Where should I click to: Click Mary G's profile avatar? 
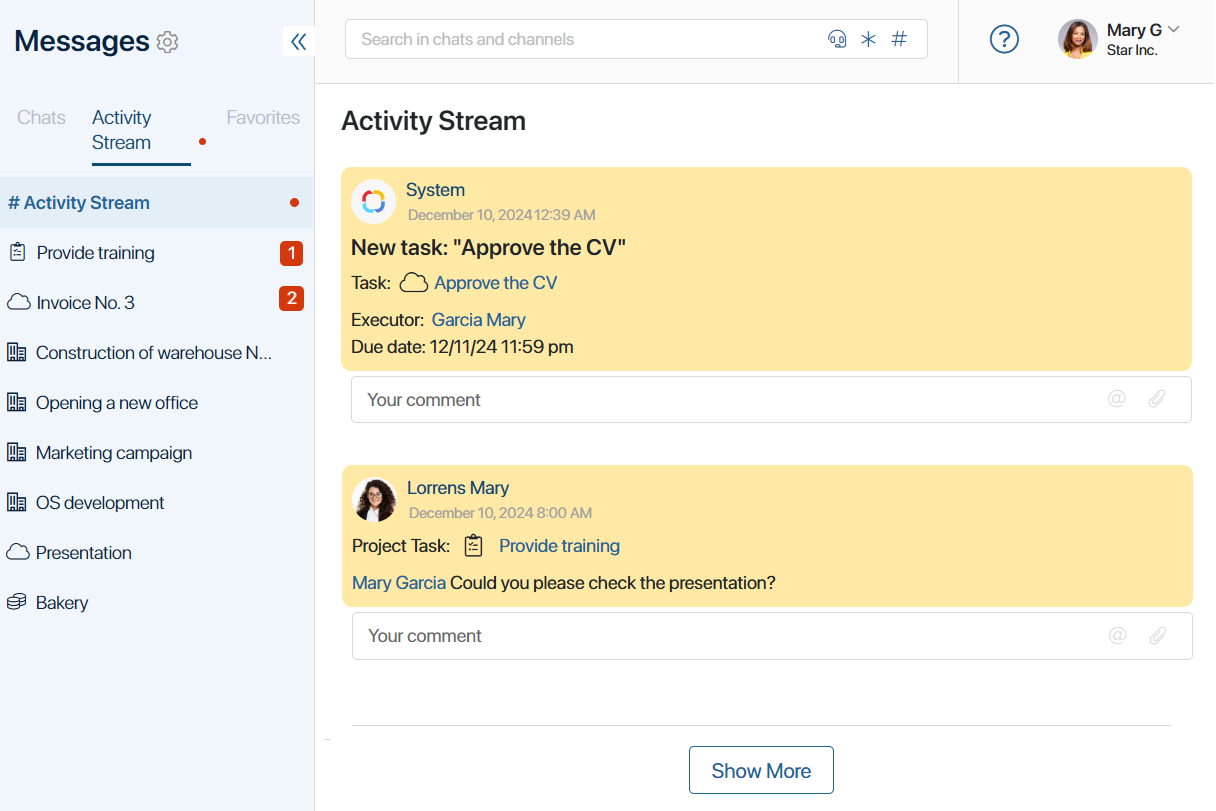click(x=1078, y=39)
